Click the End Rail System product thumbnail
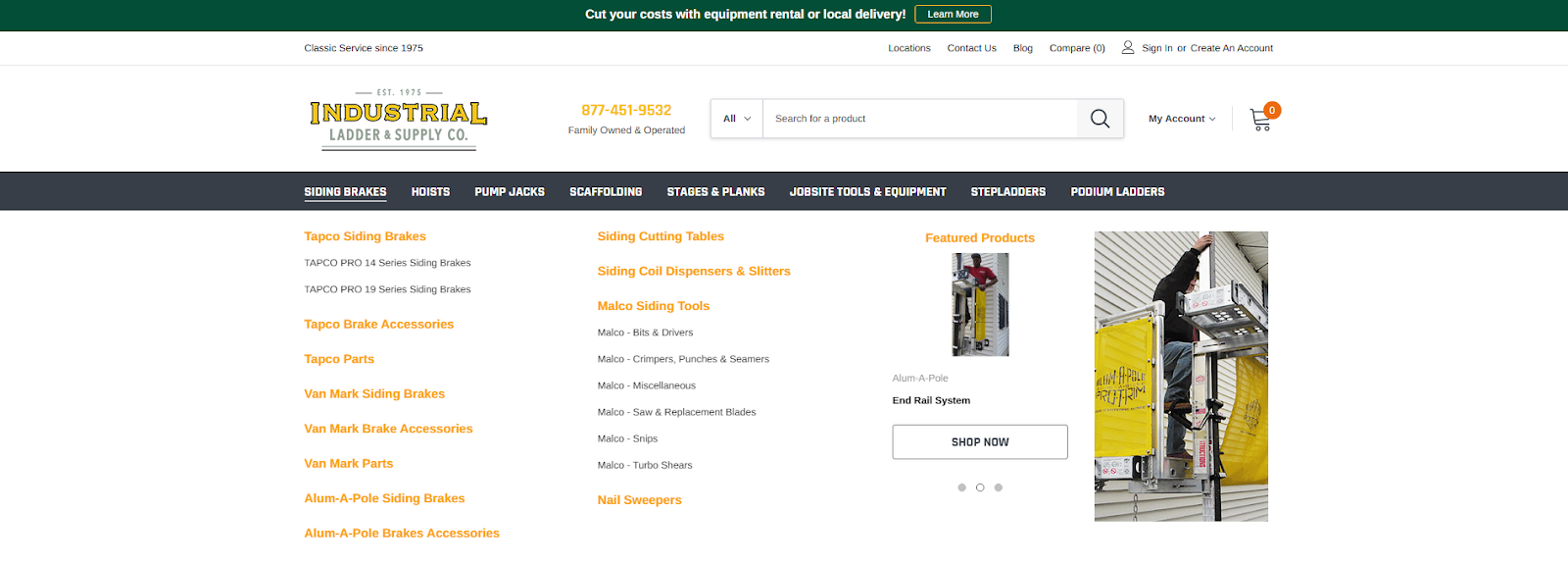Image resolution: width=1568 pixels, height=563 pixels. click(x=980, y=304)
